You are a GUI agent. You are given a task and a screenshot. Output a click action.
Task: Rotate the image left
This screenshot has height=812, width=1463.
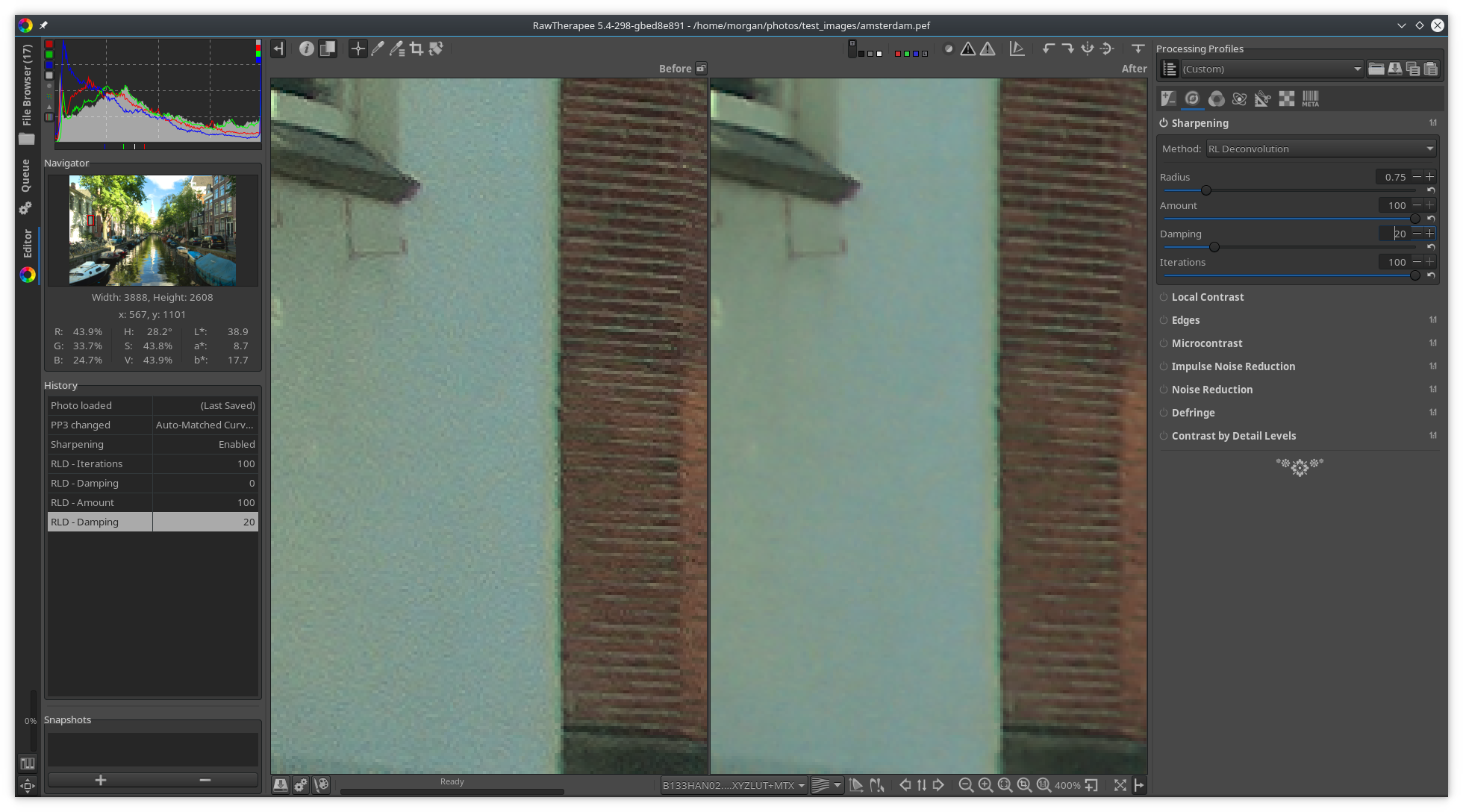(x=1049, y=49)
